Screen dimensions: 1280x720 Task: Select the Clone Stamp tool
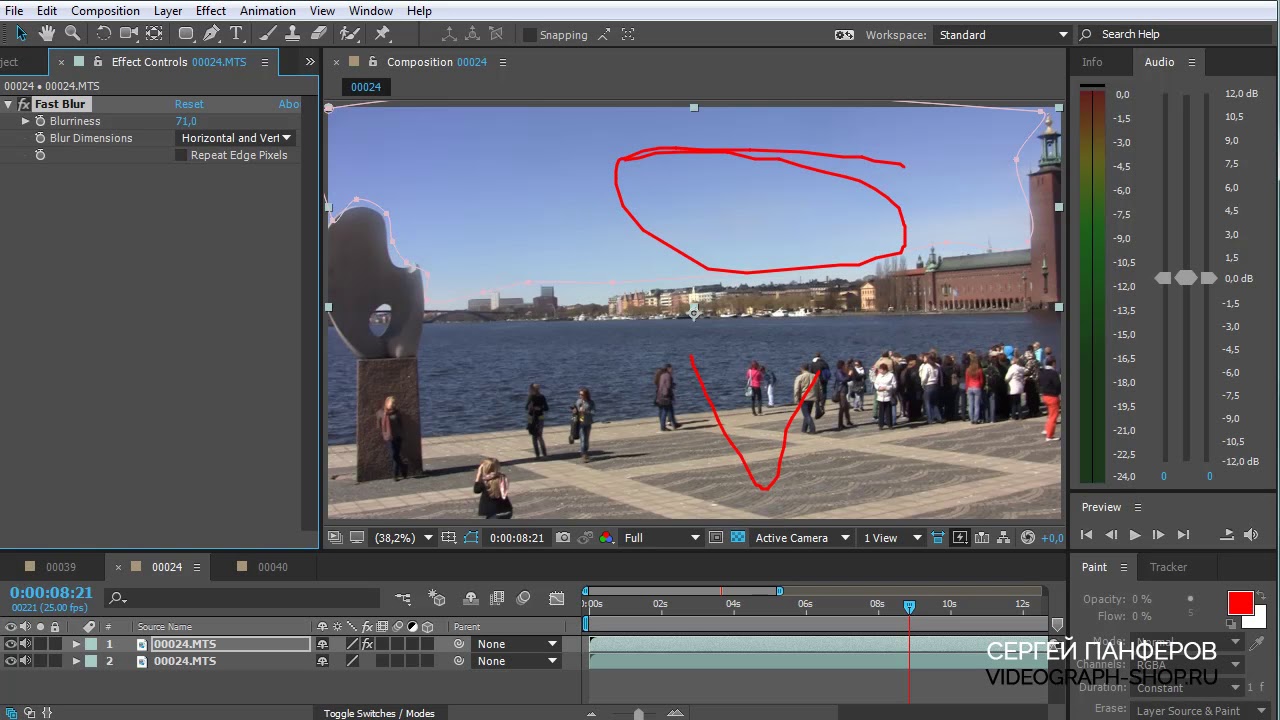pyautogui.click(x=292, y=34)
